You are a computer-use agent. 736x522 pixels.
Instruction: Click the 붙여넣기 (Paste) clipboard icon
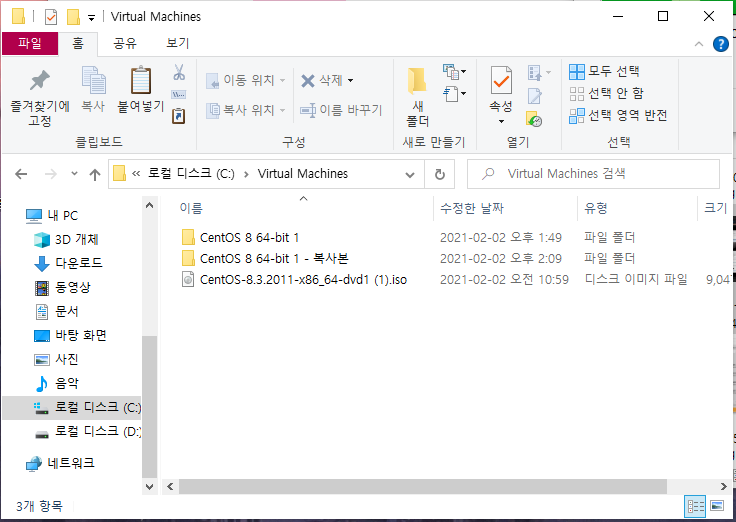(140, 90)
